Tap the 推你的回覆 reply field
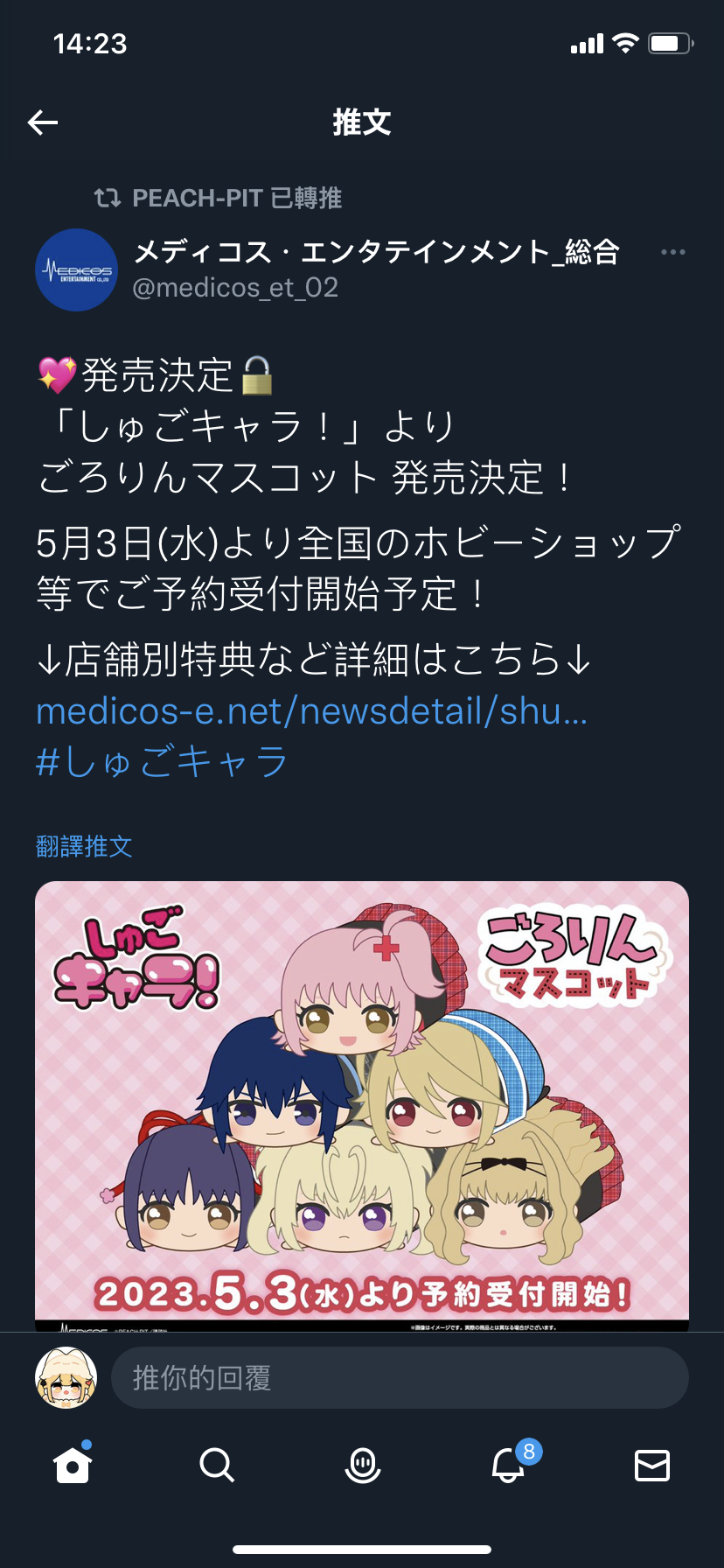724x1568 pixels. tap(400, 1378)
